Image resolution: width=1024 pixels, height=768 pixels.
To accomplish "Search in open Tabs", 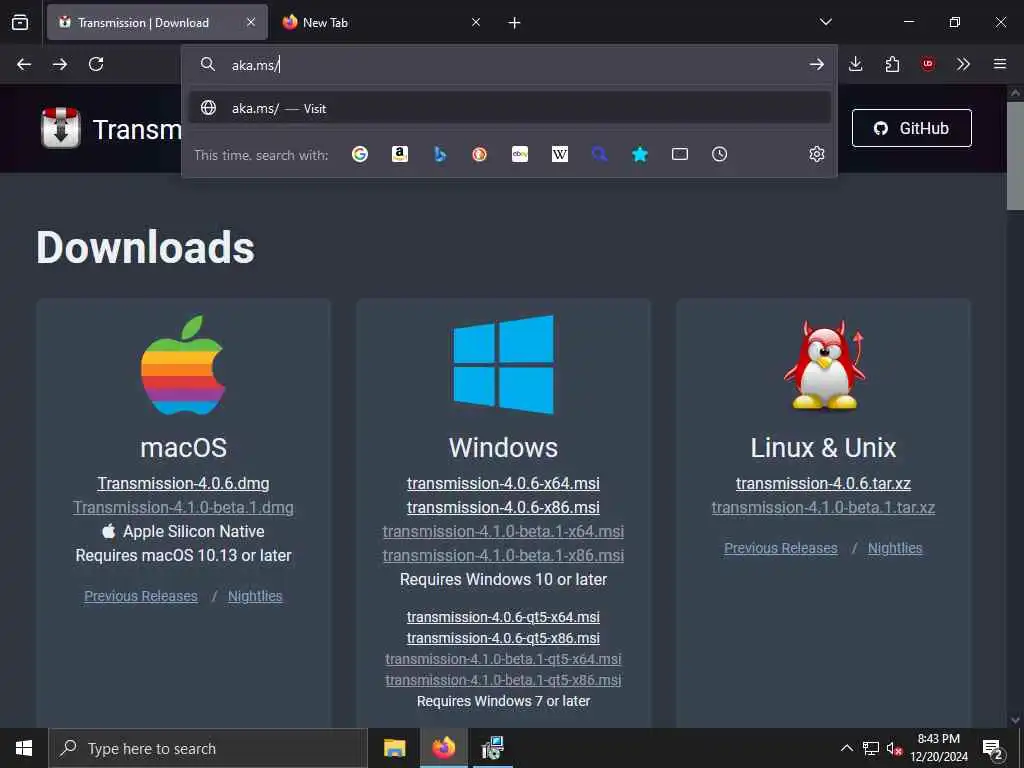I will coord(680,154).
